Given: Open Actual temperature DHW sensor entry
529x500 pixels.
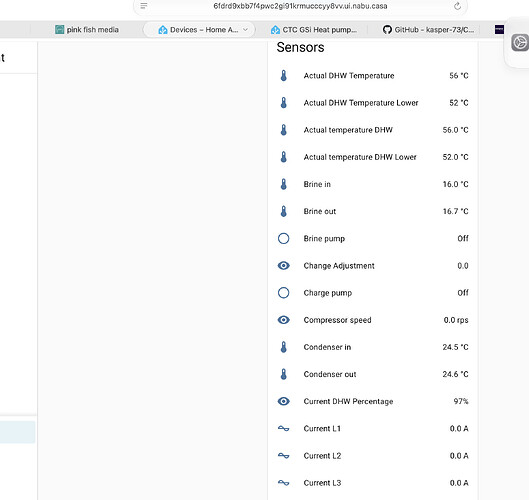Looking at the screenshot, I should (373, 130).
